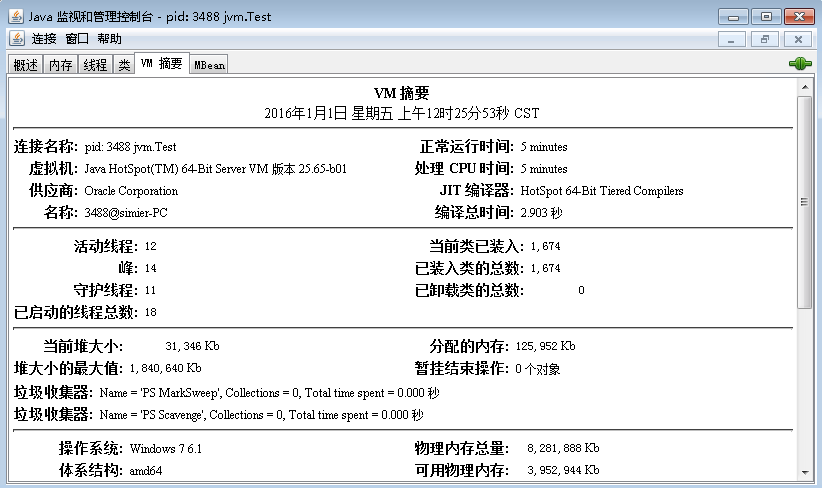Click the 正常运行时间 value 5 minutes

pos(544,147)
